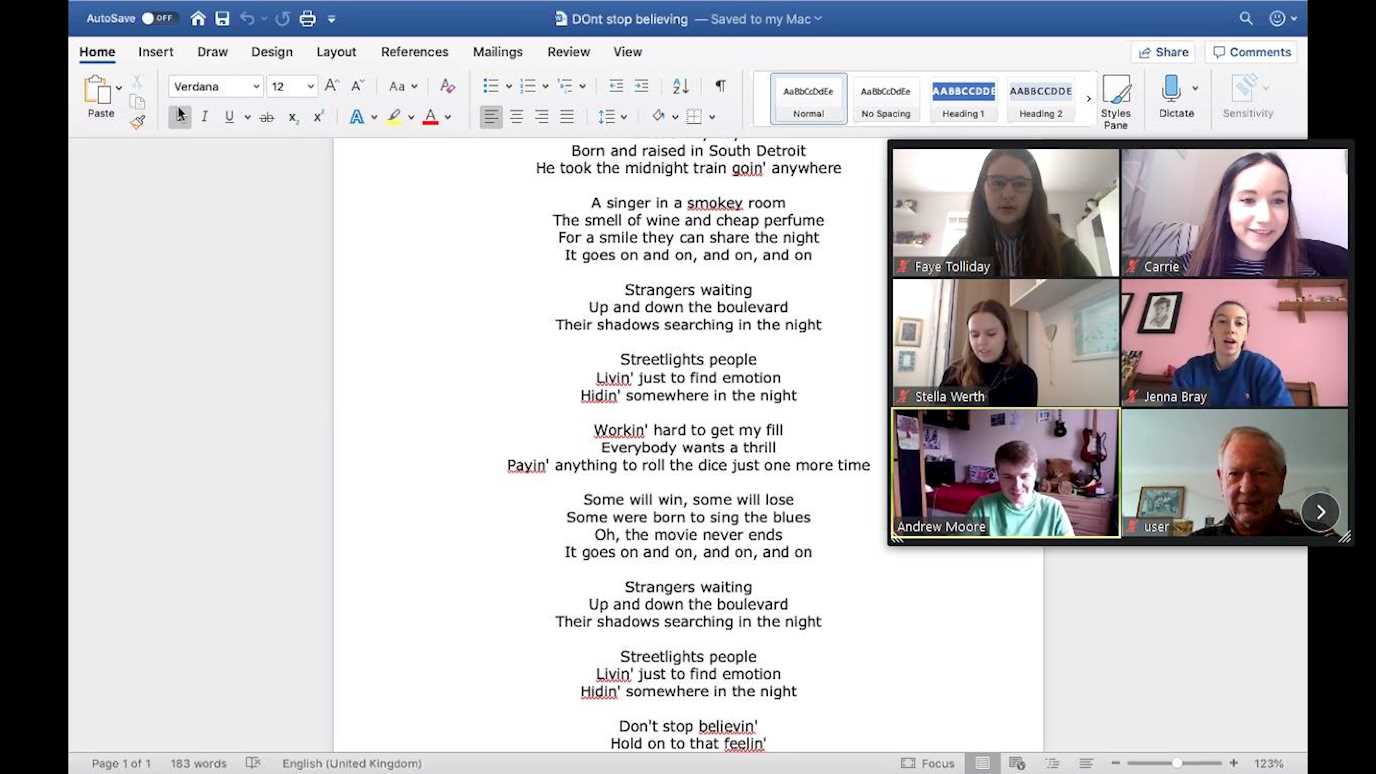1376x774 pixels.
Task: Show paragraph marks with the pilcrow icon
Action: (x=720, y=86)
